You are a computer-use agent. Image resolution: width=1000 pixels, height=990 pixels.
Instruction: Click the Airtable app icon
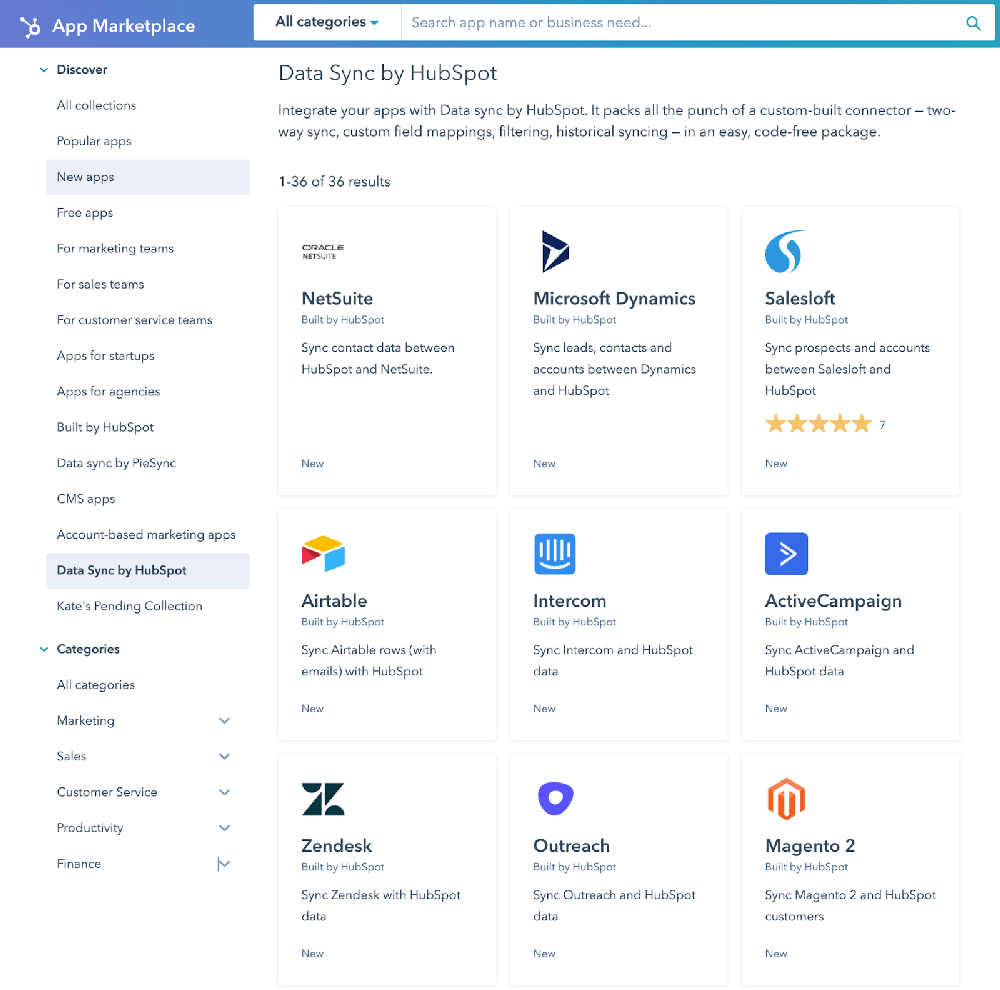pos(322,553)
